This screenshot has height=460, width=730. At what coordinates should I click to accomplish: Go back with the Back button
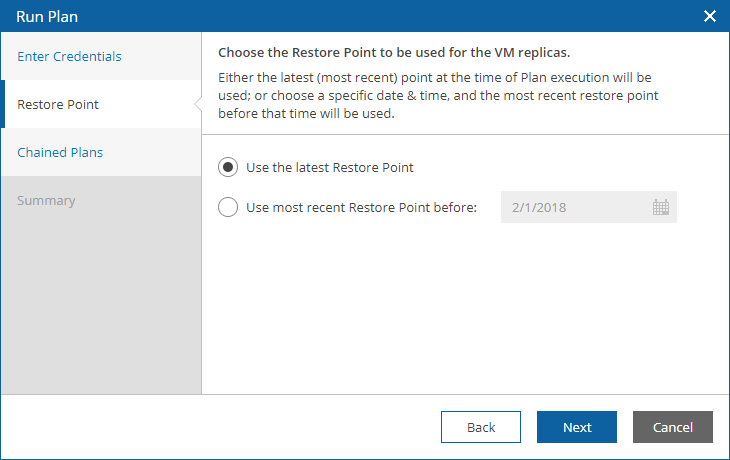(x=481, y=427)
